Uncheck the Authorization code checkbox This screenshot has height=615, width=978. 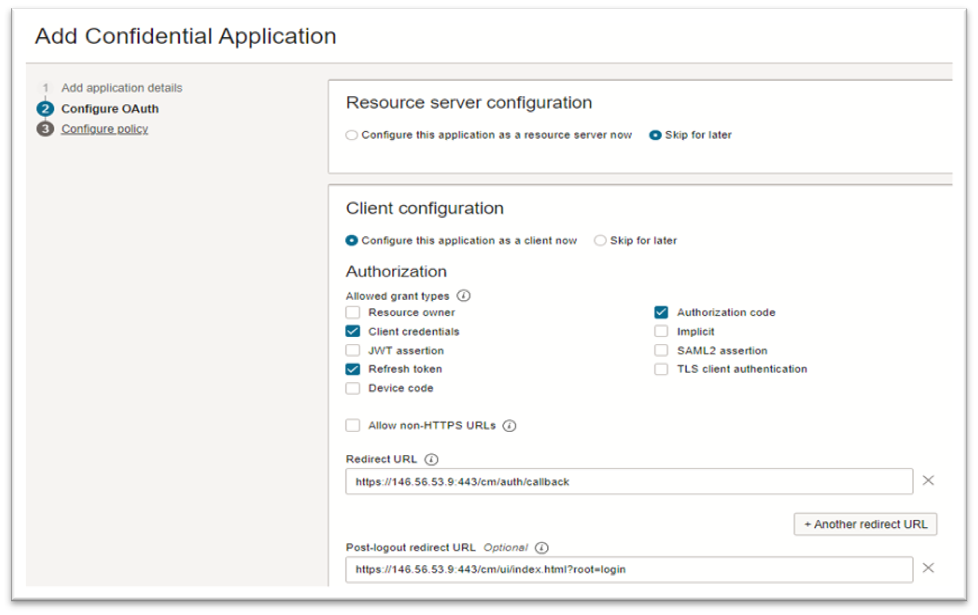[x=661, y=313]
